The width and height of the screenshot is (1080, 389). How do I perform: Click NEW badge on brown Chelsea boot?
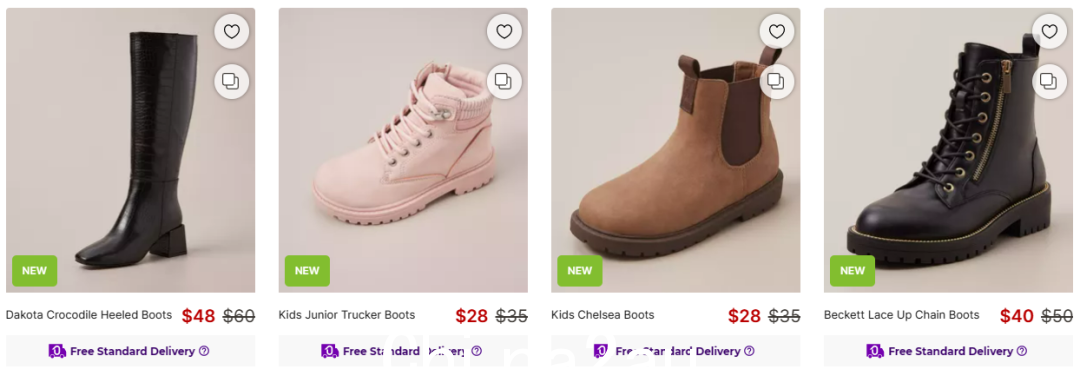[580, 271]
